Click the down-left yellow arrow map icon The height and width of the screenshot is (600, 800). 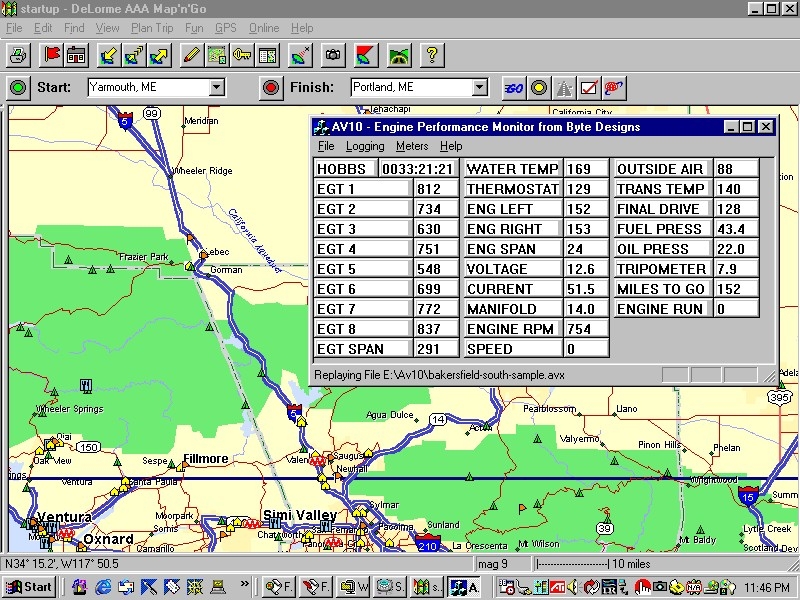pyautogui.click(x=109, y=55)
